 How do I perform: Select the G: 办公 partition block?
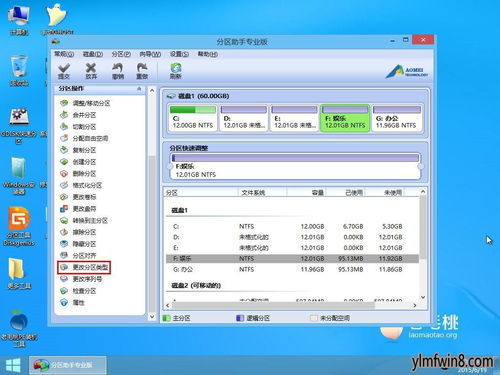tap(396, 118)
